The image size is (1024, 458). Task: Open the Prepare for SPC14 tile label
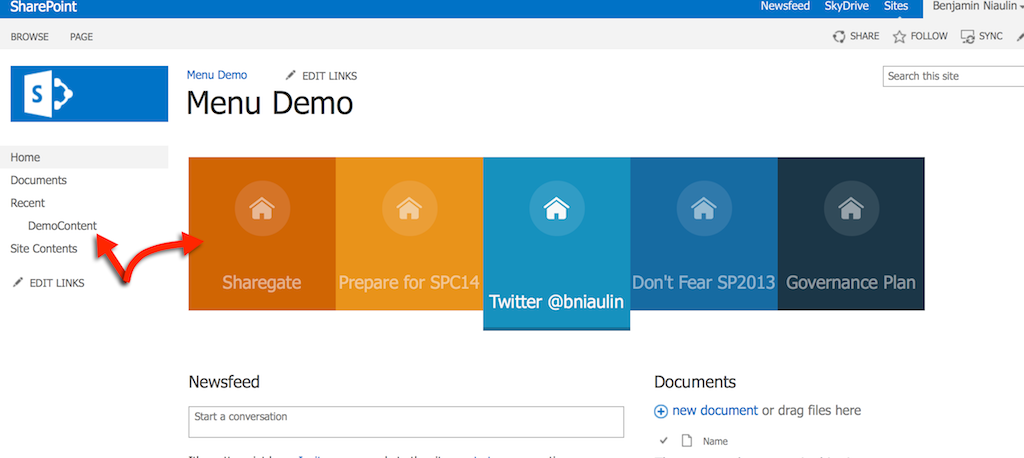(409, 283)
